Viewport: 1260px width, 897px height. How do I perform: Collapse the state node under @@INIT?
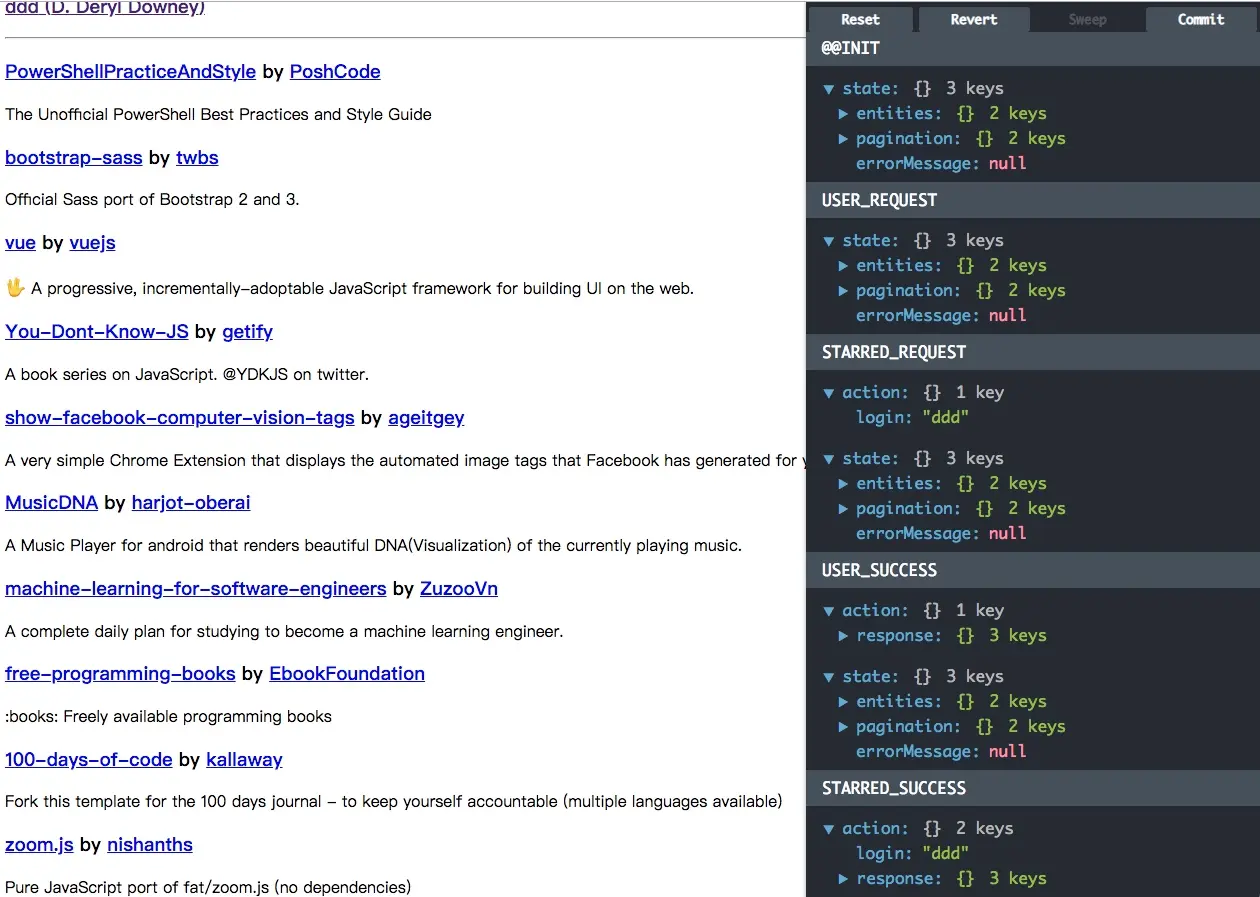point(828,89)
